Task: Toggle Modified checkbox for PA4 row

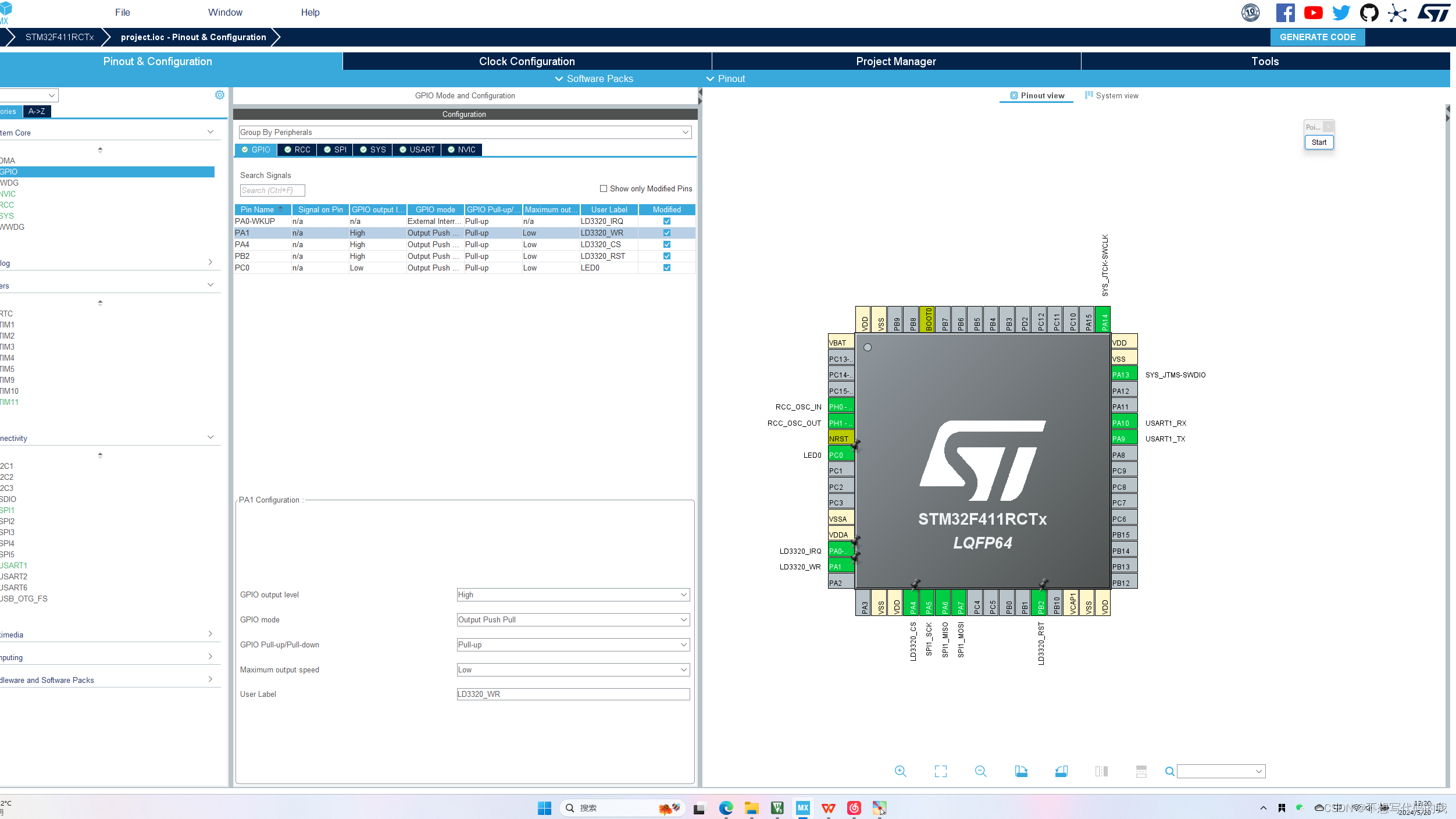Action: (667, 244)
